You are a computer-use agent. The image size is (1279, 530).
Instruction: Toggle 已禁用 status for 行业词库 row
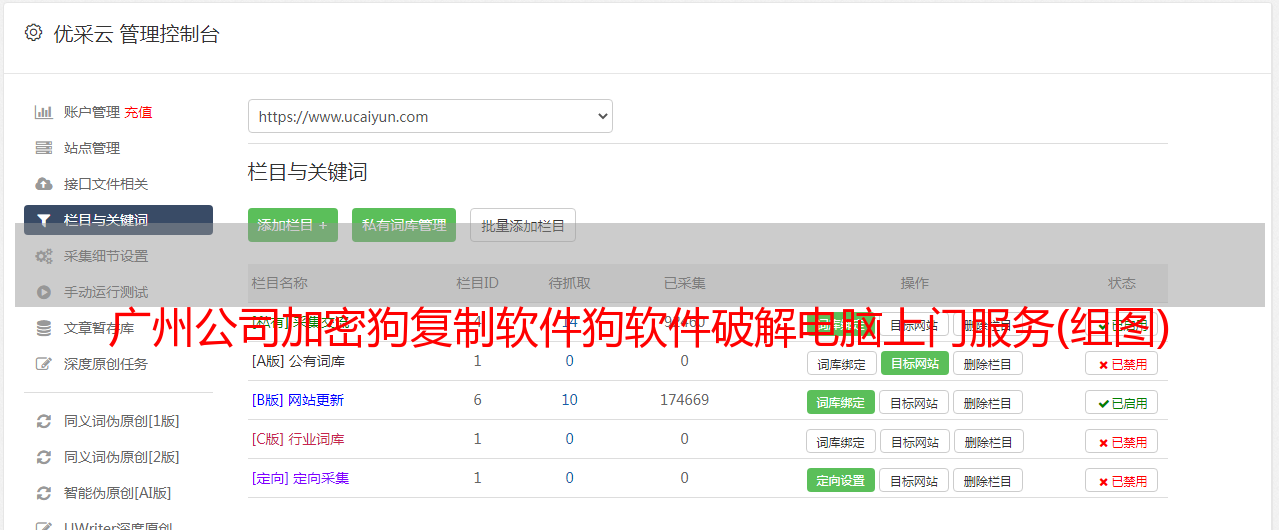click(x=1121, y=442)
